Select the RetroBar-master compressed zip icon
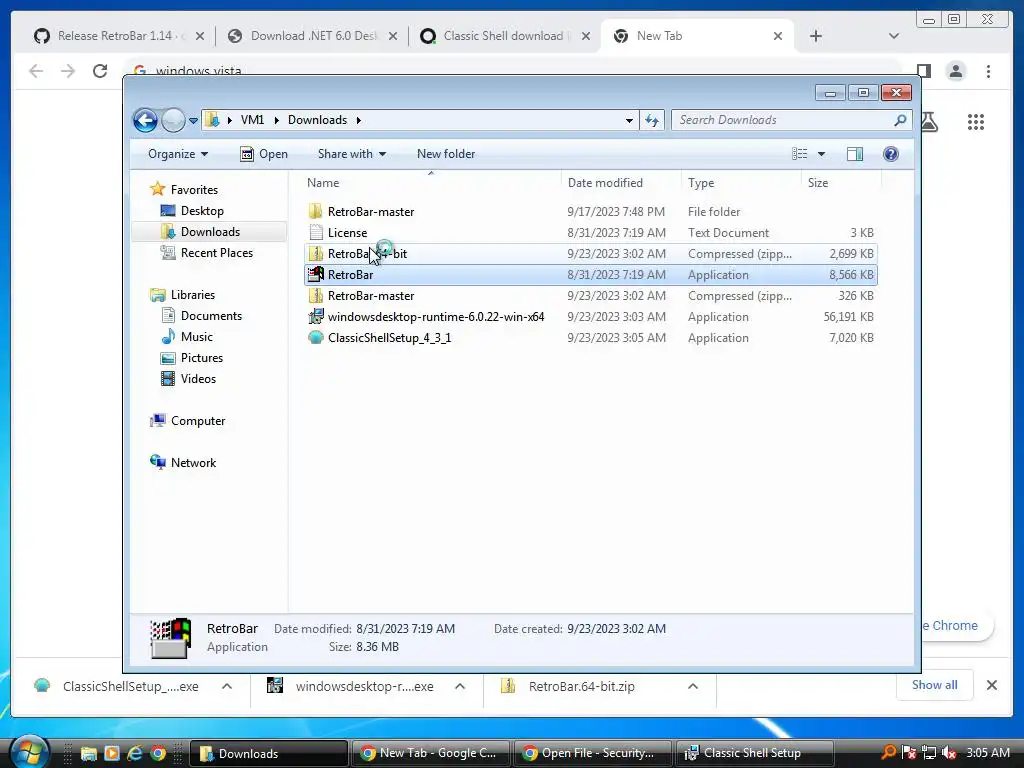This screenshot has height=768, width=1024. (315, 296)
